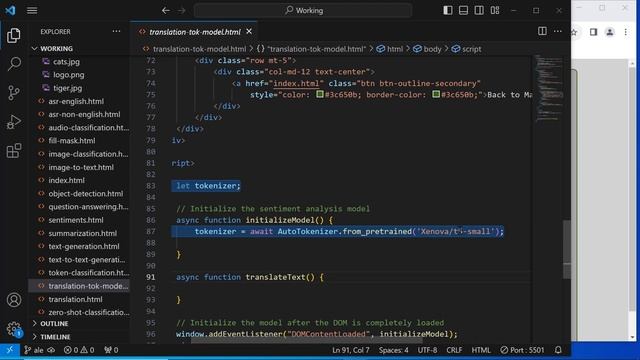The image size is (640, 360).
Task: Close the translation-tok-model.html tab
Action: click(x=249, y=31)
